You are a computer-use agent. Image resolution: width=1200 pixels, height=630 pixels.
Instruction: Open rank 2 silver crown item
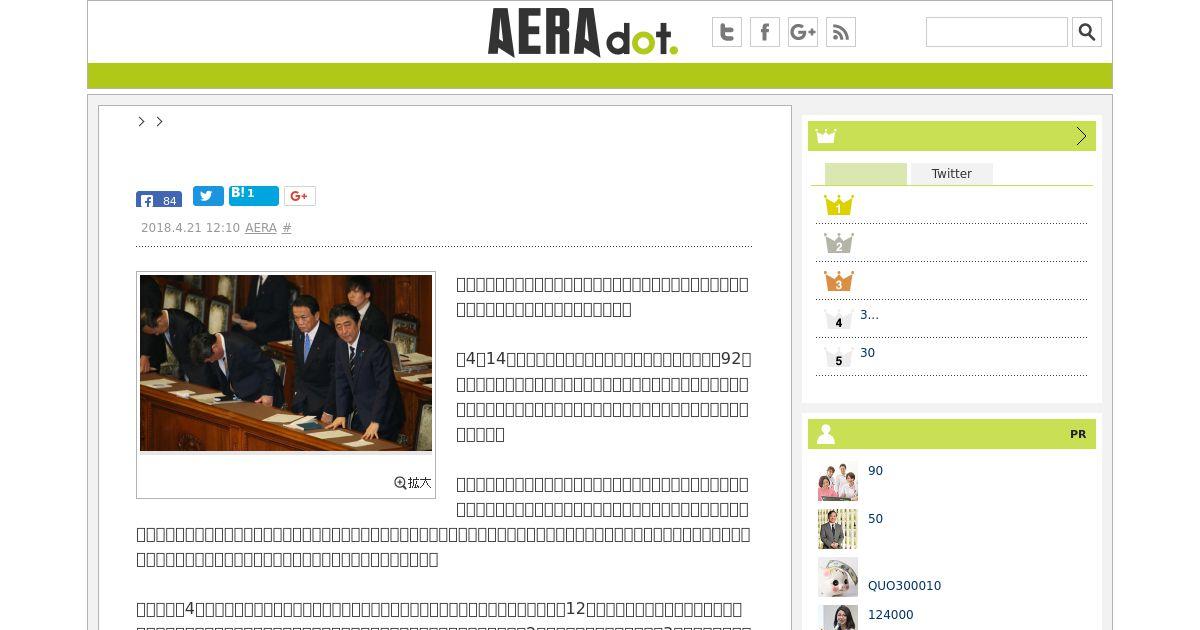(x=838, y=243)
